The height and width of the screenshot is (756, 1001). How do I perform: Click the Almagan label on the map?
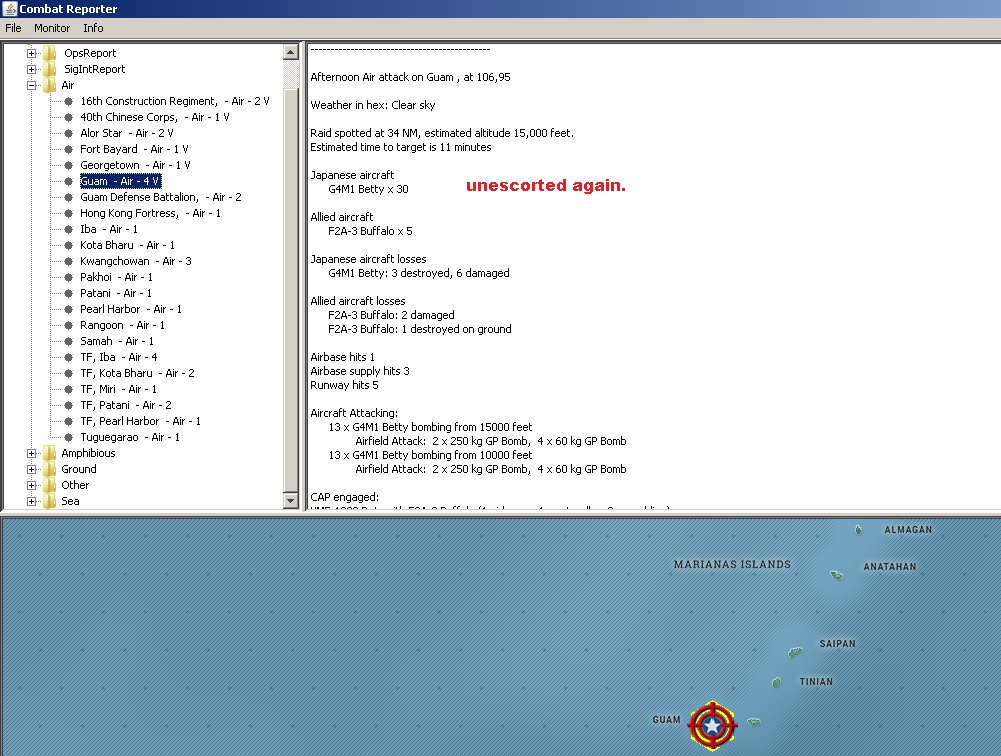(908, 529)
